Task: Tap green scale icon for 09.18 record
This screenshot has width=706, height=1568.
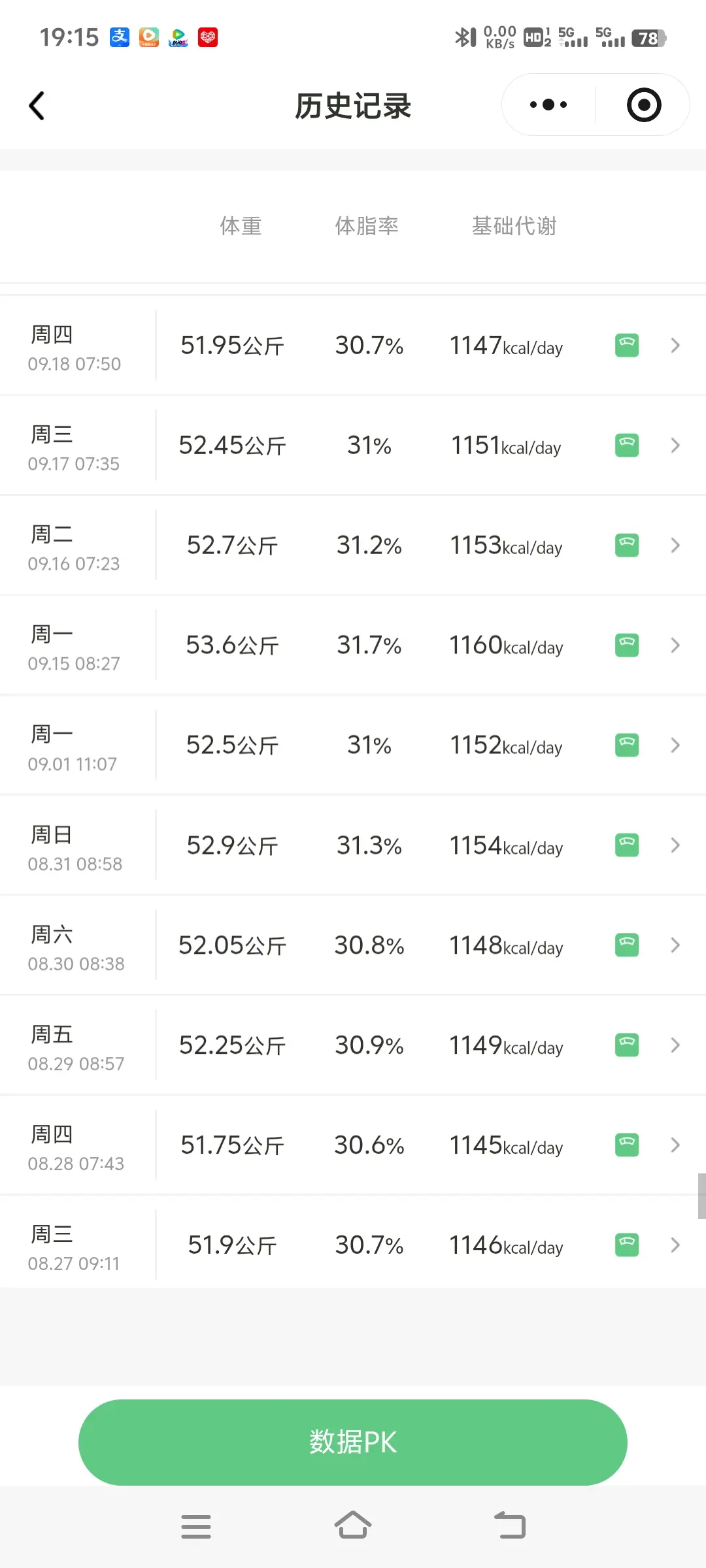Action: click(x=627, y=345)
